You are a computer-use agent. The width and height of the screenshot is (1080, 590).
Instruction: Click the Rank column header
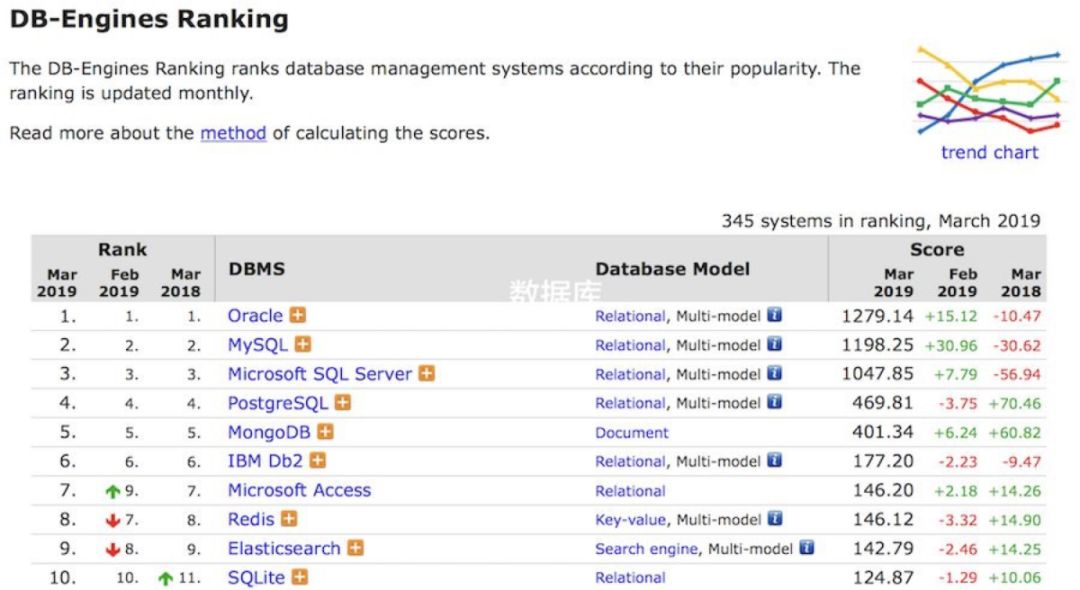coord(122,249)
